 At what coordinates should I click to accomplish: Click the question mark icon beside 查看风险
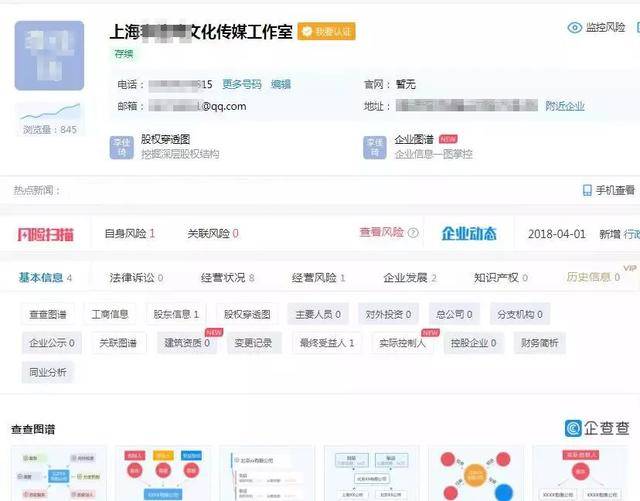413,233
